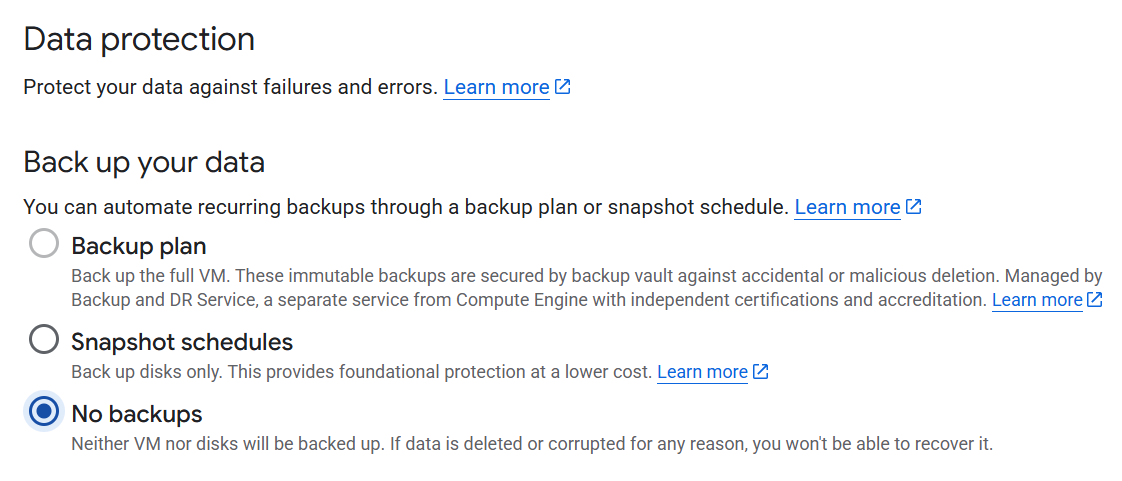Viewport: 1122px width, 481px height.
Task: Select the Backup plan radio button
Action: [x=44, y=244]
